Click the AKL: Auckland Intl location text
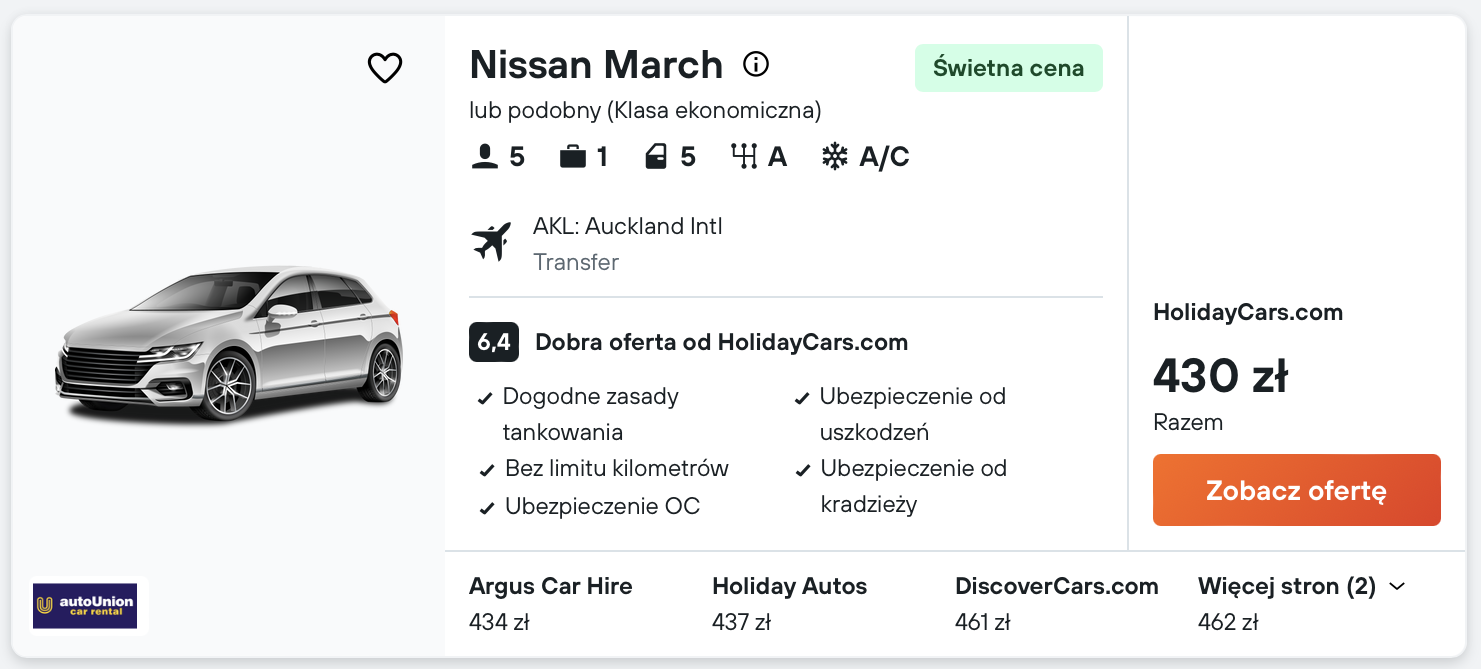Screen dimensions: 1481x669 627,227
